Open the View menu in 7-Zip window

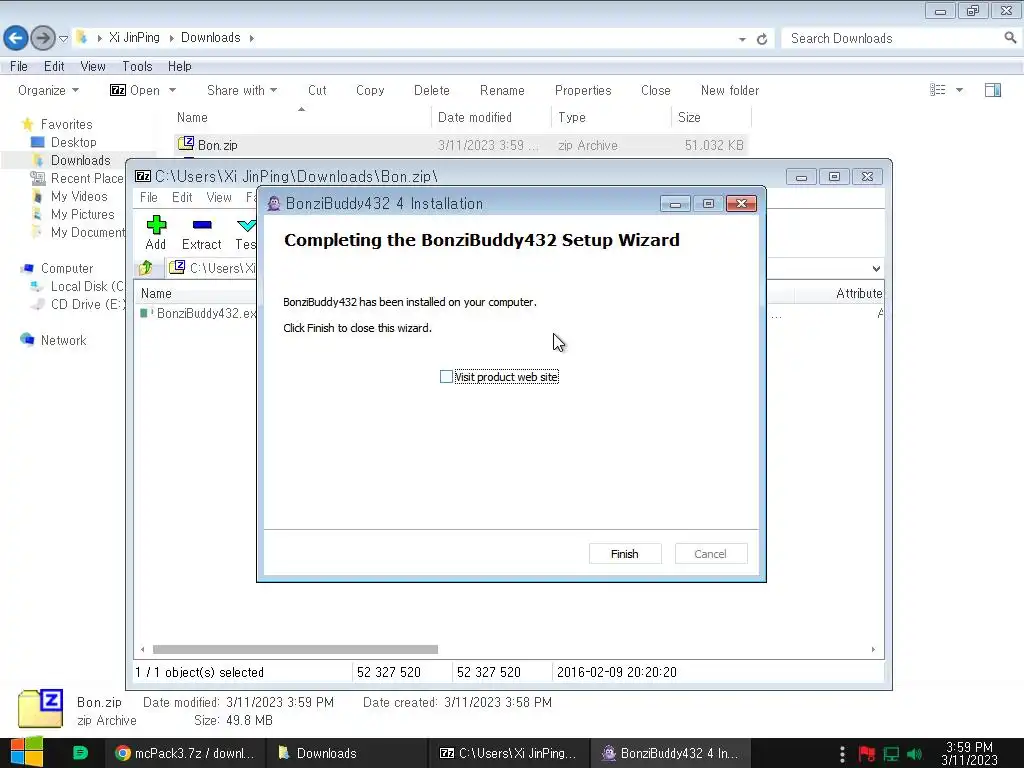tap(219, 197)
